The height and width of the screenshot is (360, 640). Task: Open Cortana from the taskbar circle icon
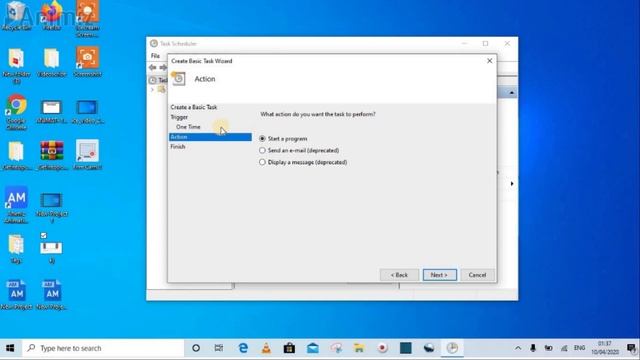196,348
